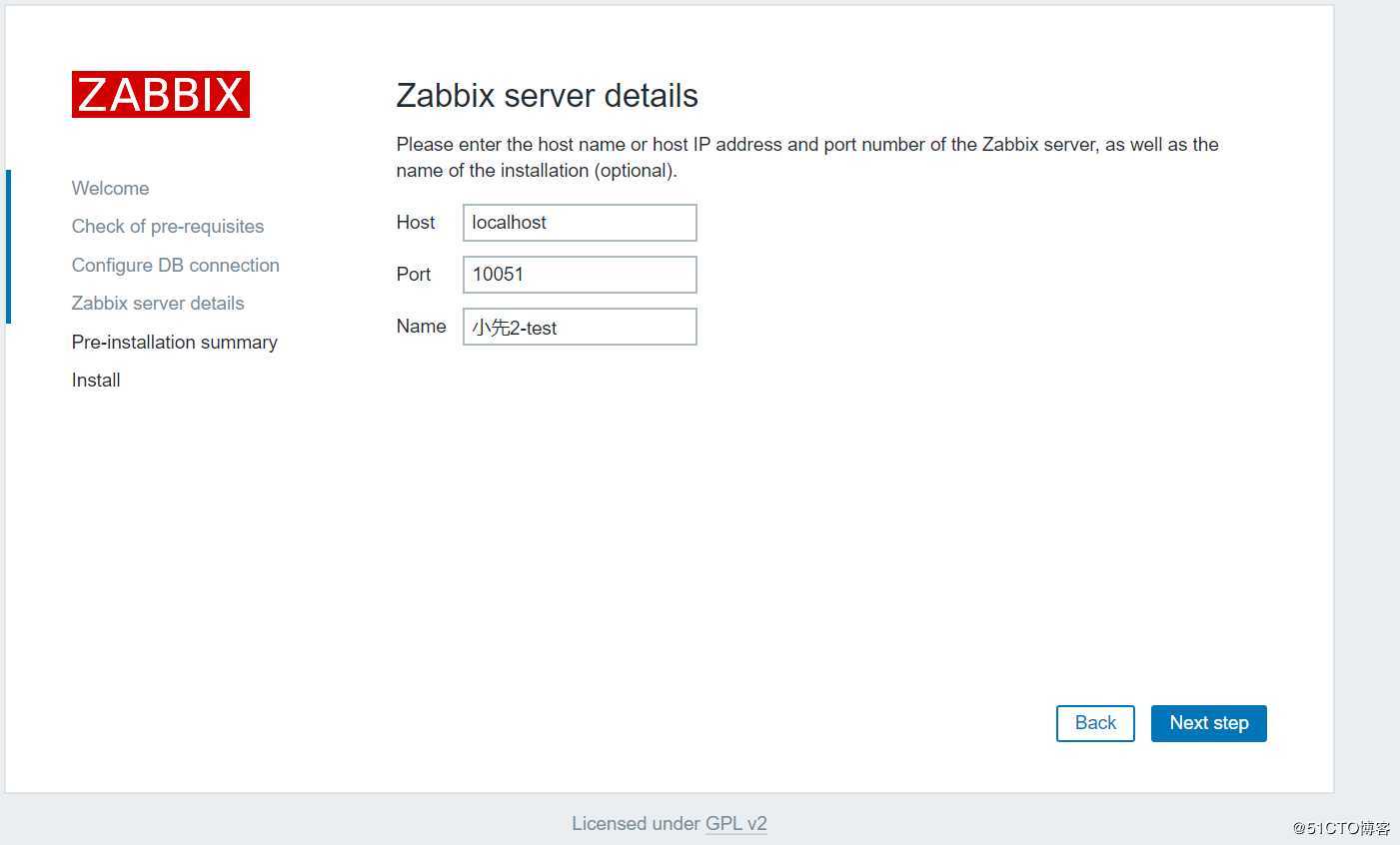Image resolution: width=1400 pixels, height=845 pixels.
Task: Click the Back button
Action: coord(1095,723)
